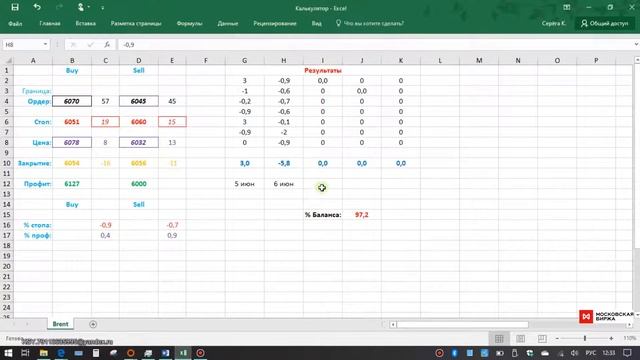Click the Redo arrow icon
Viewport: 640px width, 360px height.
[x=59, y=7]
